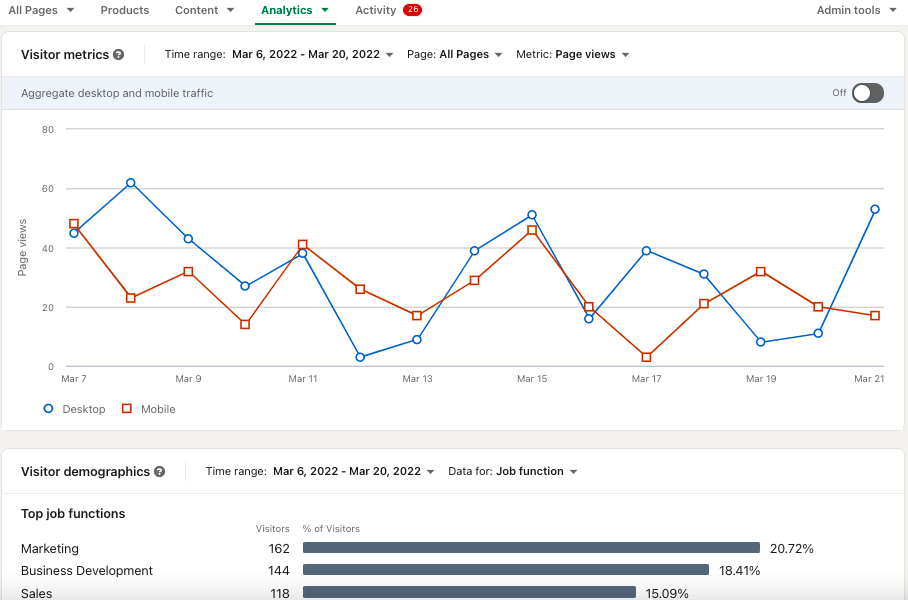908x600 pixels.
Task: Click the 20.72% percentage value
Action: tap(792, 548)
